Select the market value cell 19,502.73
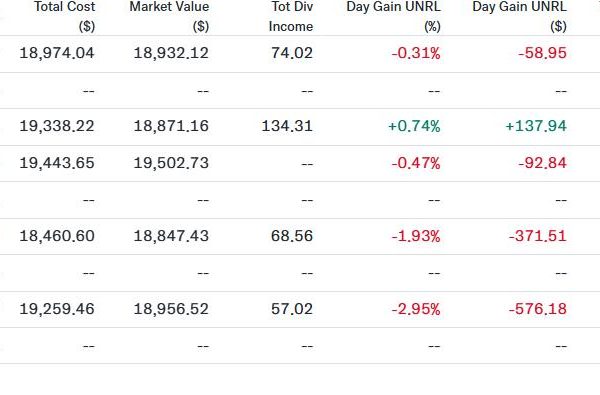Screen dimensions: 600x395 (x=171, y=163)
